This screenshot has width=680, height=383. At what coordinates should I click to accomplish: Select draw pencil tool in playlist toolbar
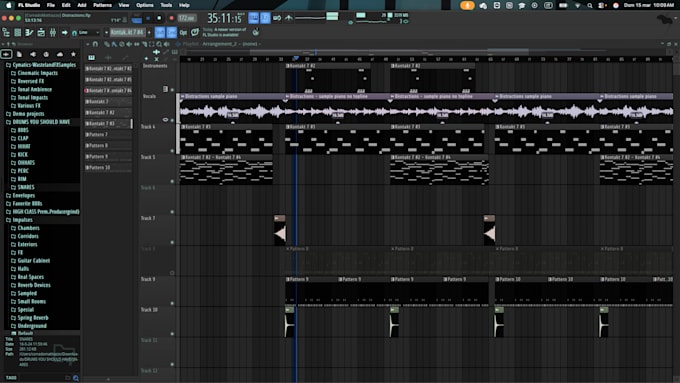(106, 44)
